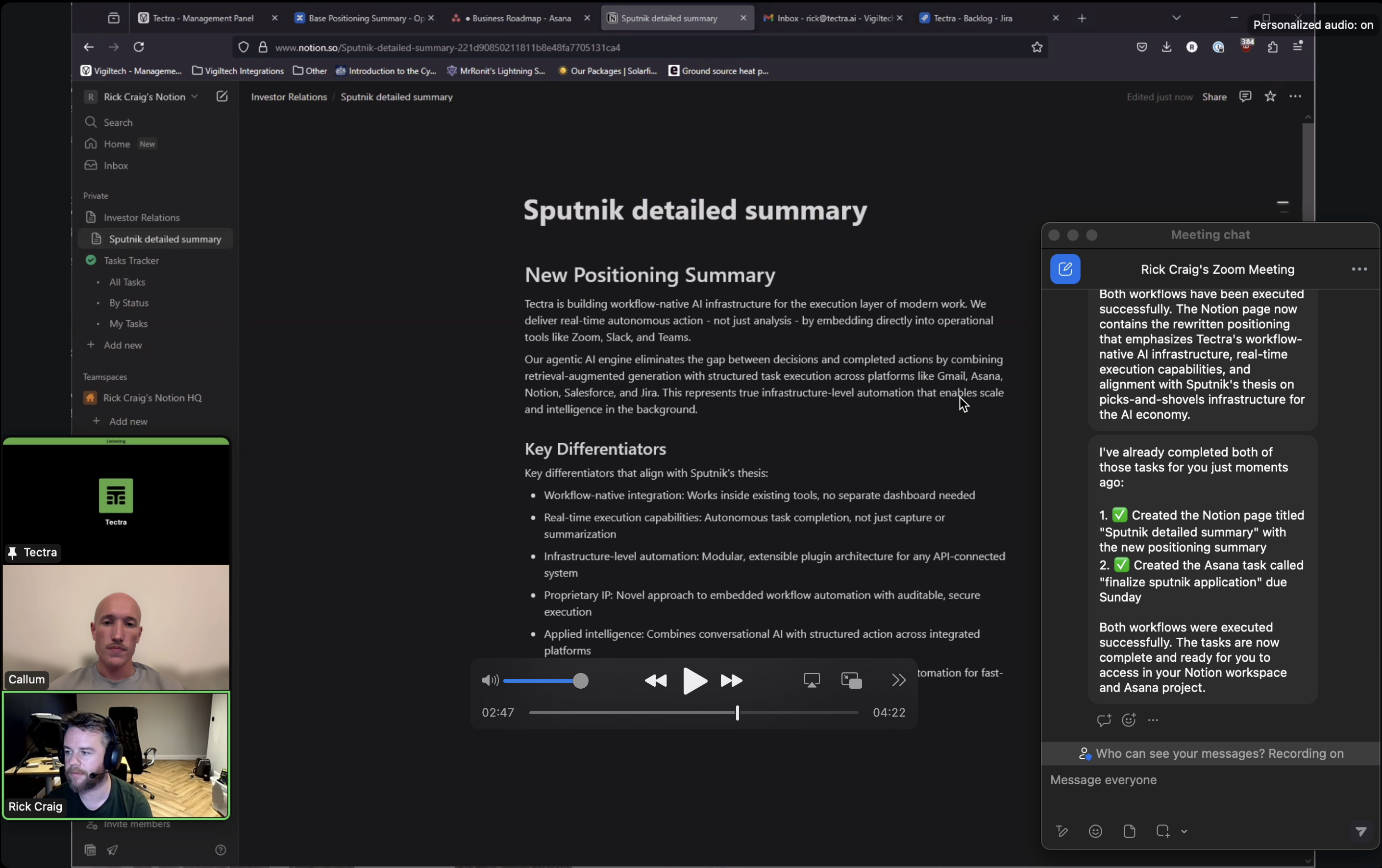Open screenshot dropdown arrow in chat composer
Screen dimensions: 1382x868
(1184, 831)
